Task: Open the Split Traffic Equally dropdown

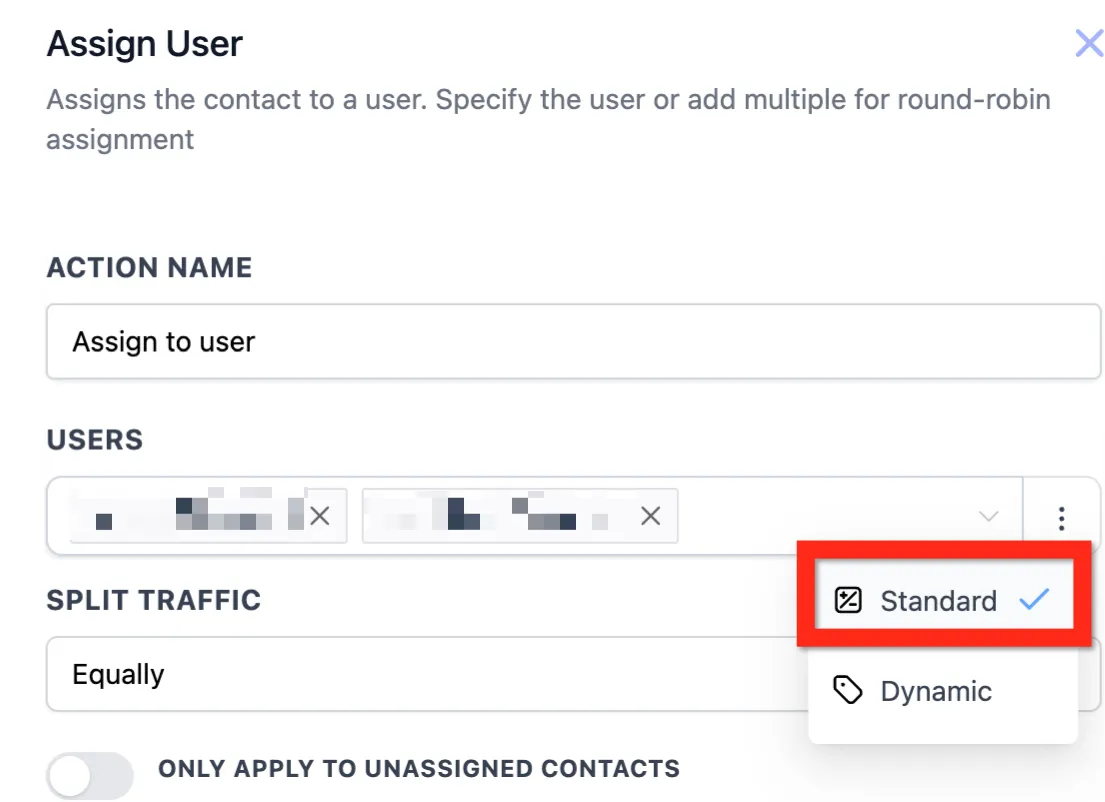Action: (x=423, y=674)
